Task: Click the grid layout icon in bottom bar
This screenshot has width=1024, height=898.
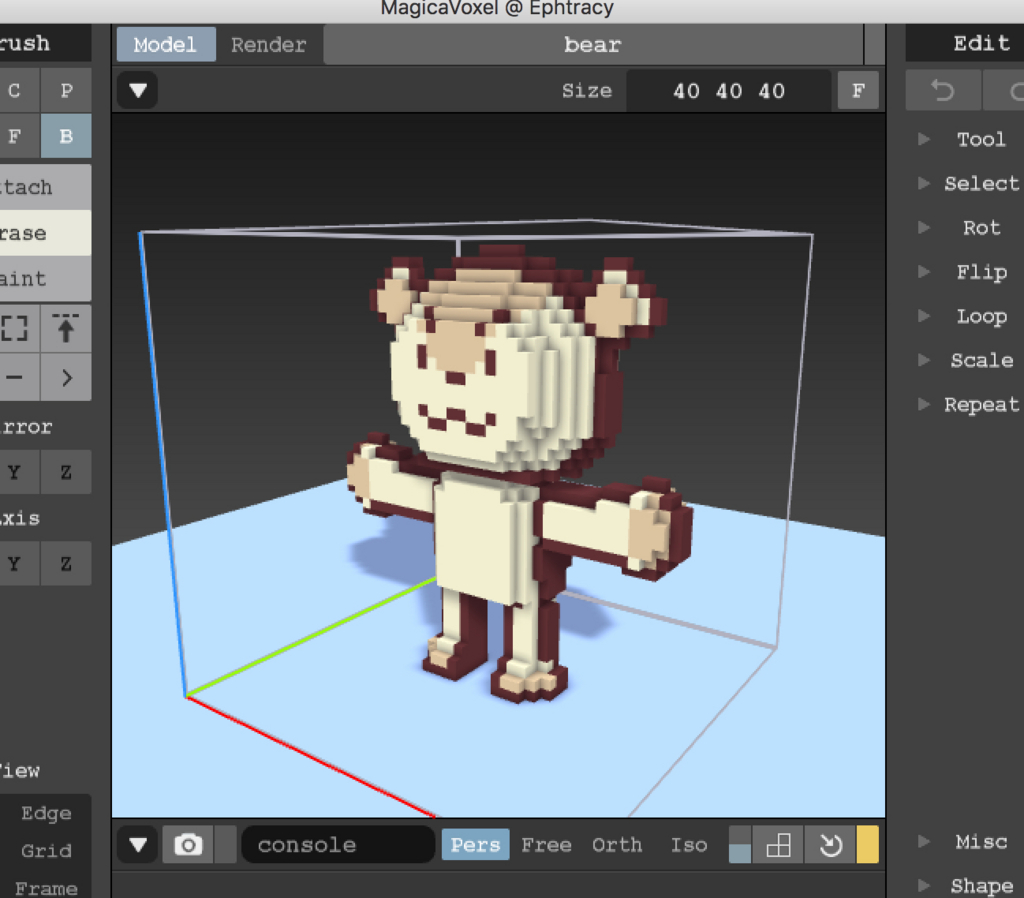Action: (x=778, y=844)
